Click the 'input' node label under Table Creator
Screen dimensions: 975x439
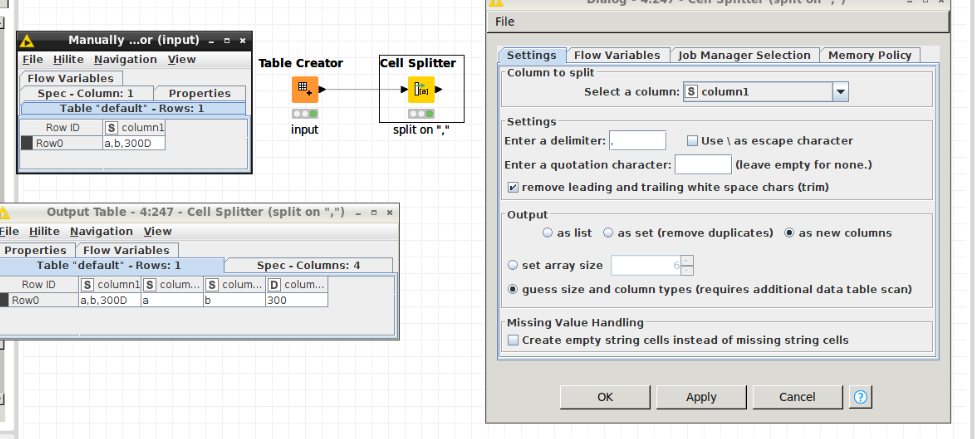[x=305, y=130]
